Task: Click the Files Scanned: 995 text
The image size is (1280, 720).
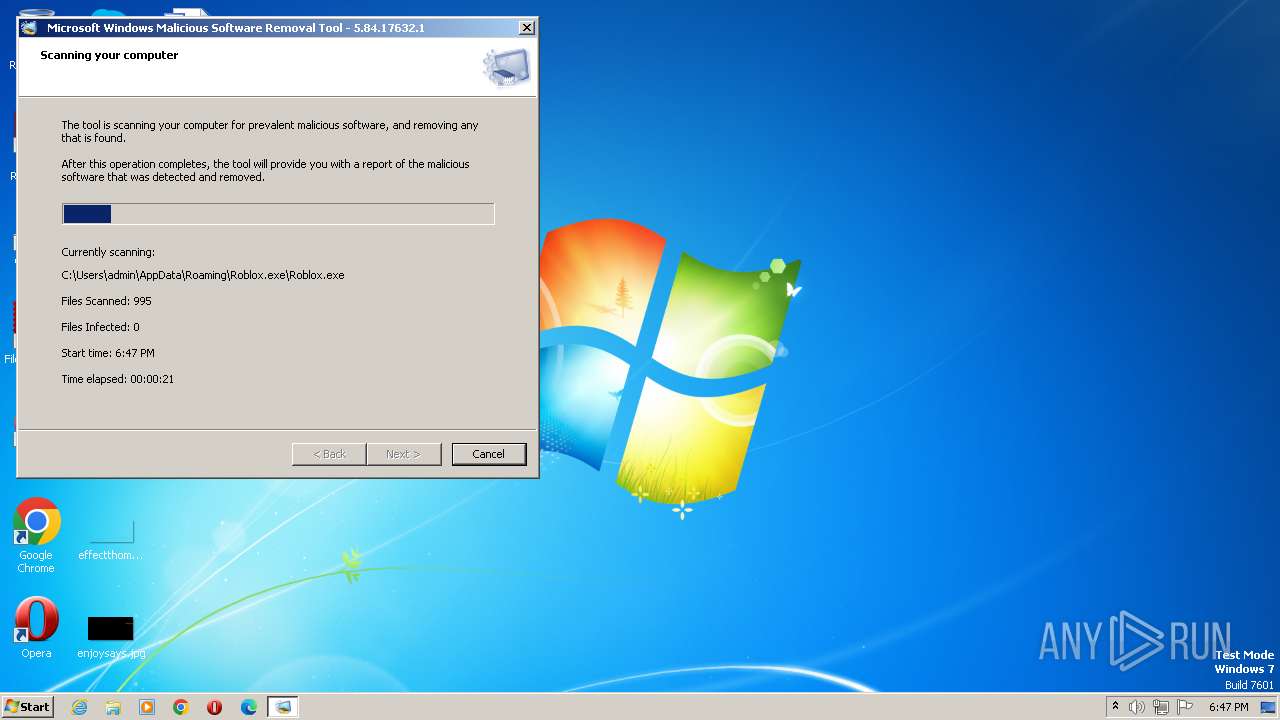Action: [107, 301]
